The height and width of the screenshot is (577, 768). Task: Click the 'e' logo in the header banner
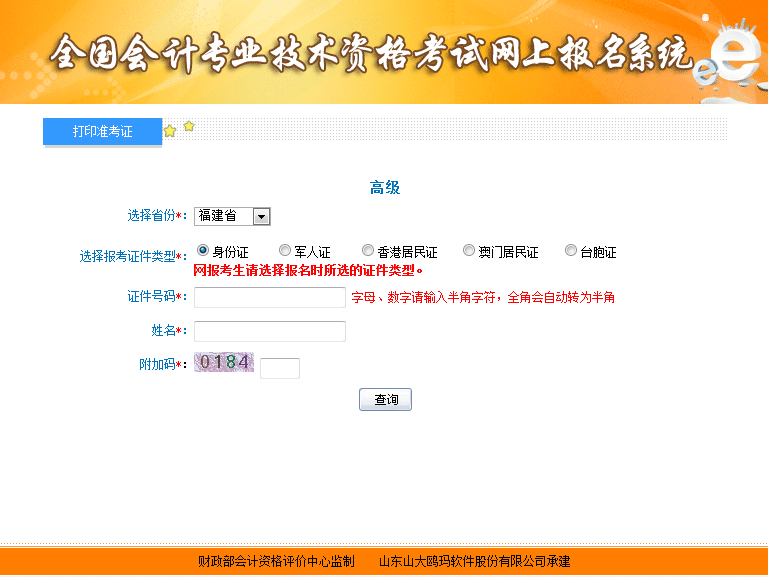[x=735, y=62]
